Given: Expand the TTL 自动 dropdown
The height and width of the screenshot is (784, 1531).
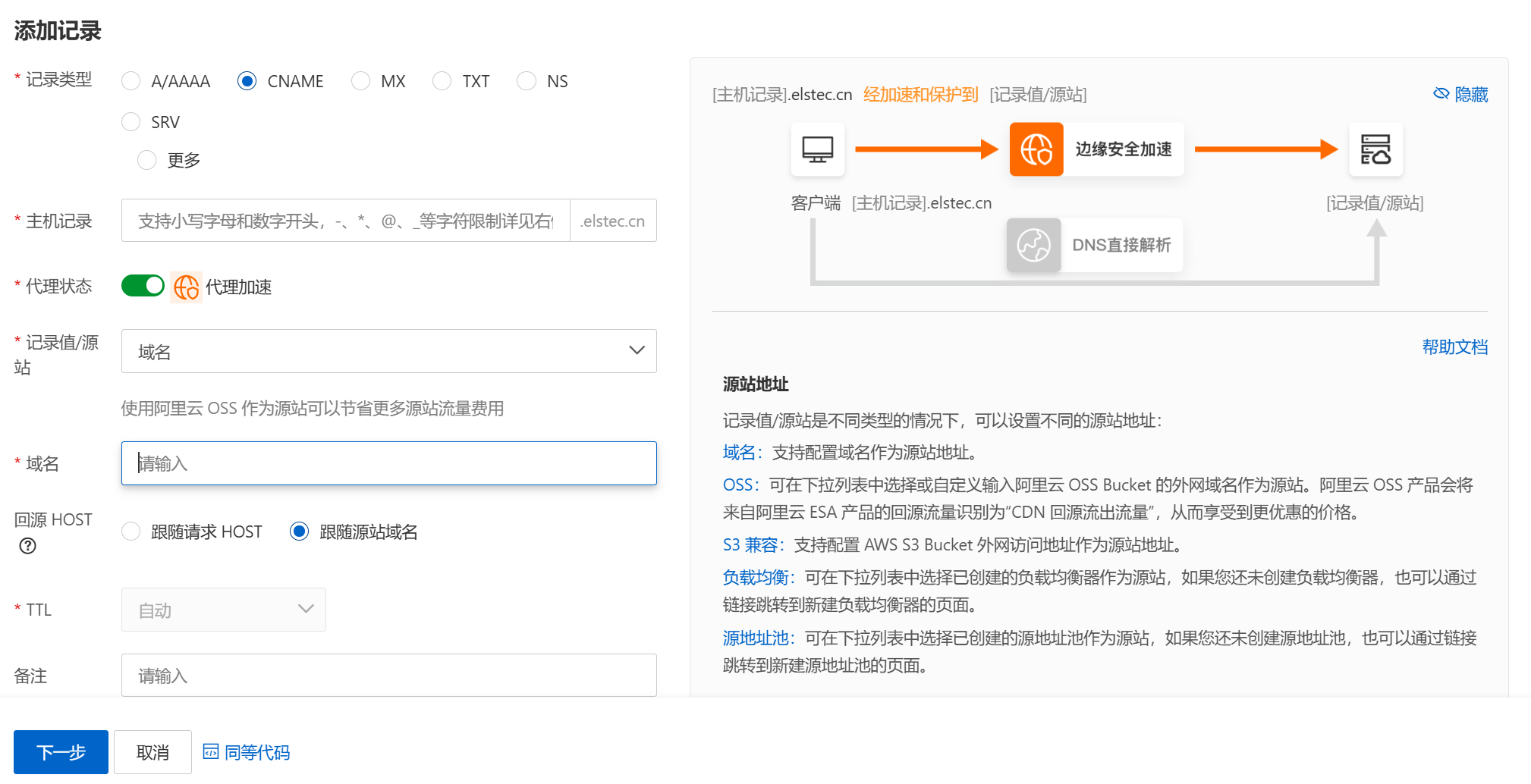Looking at the screenshot, I should tap(224, 610).
